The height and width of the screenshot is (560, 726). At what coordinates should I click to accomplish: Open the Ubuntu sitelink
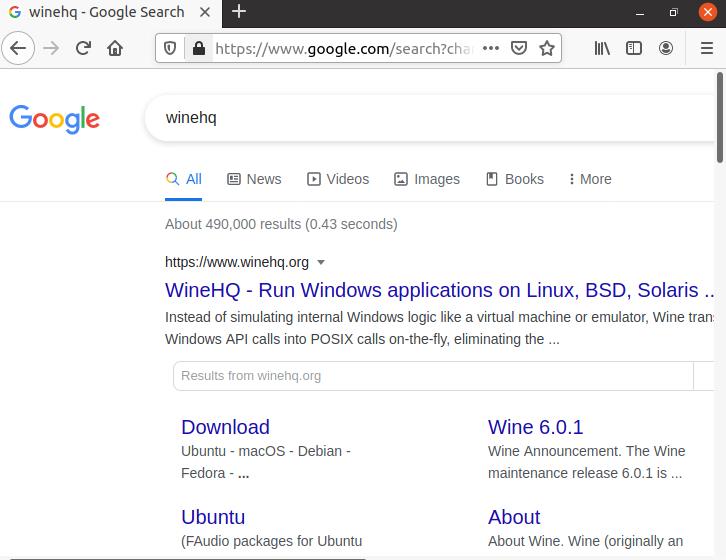click(213, 517)
